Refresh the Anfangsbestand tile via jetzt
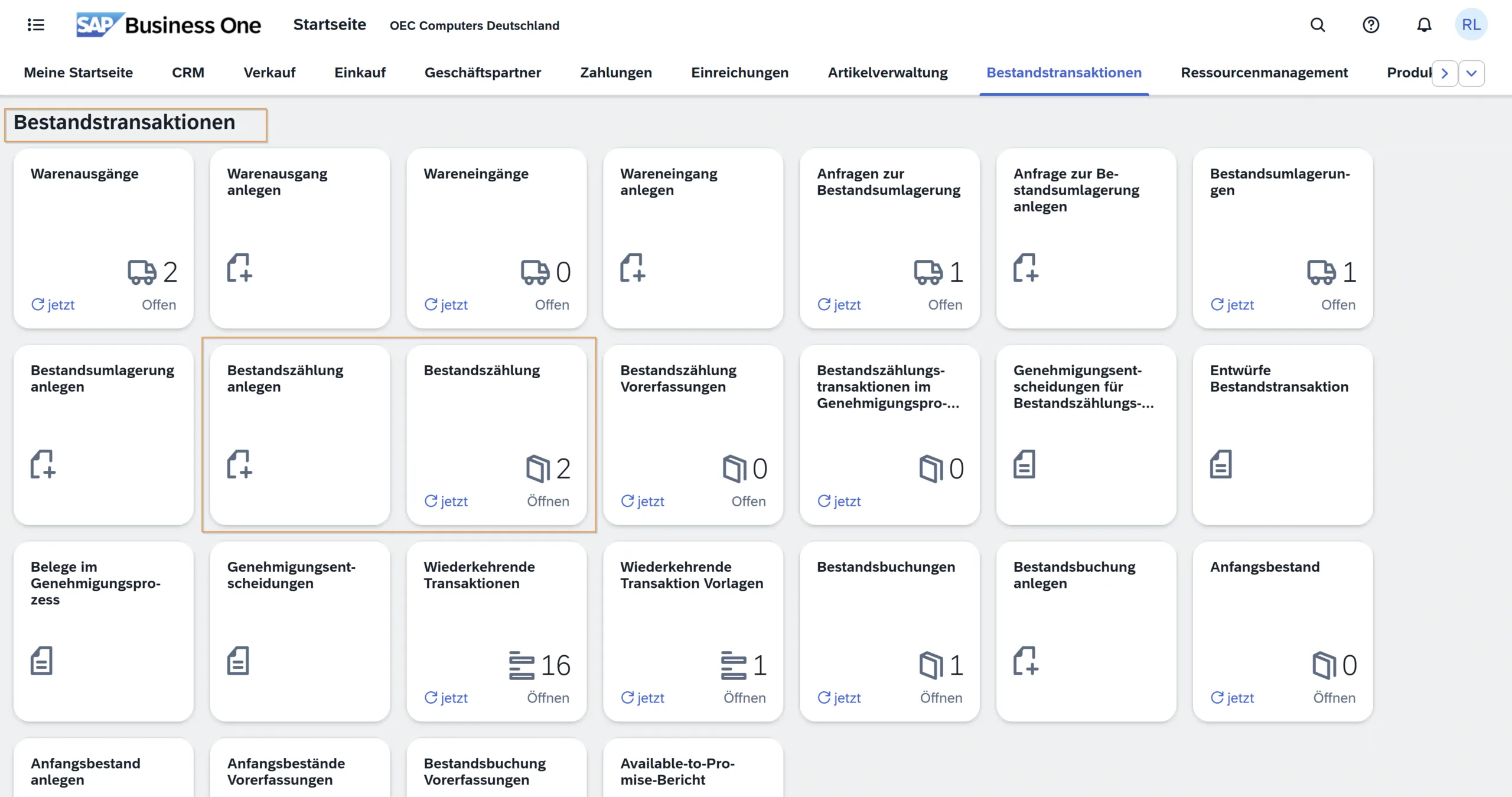 pos(1232,698)
